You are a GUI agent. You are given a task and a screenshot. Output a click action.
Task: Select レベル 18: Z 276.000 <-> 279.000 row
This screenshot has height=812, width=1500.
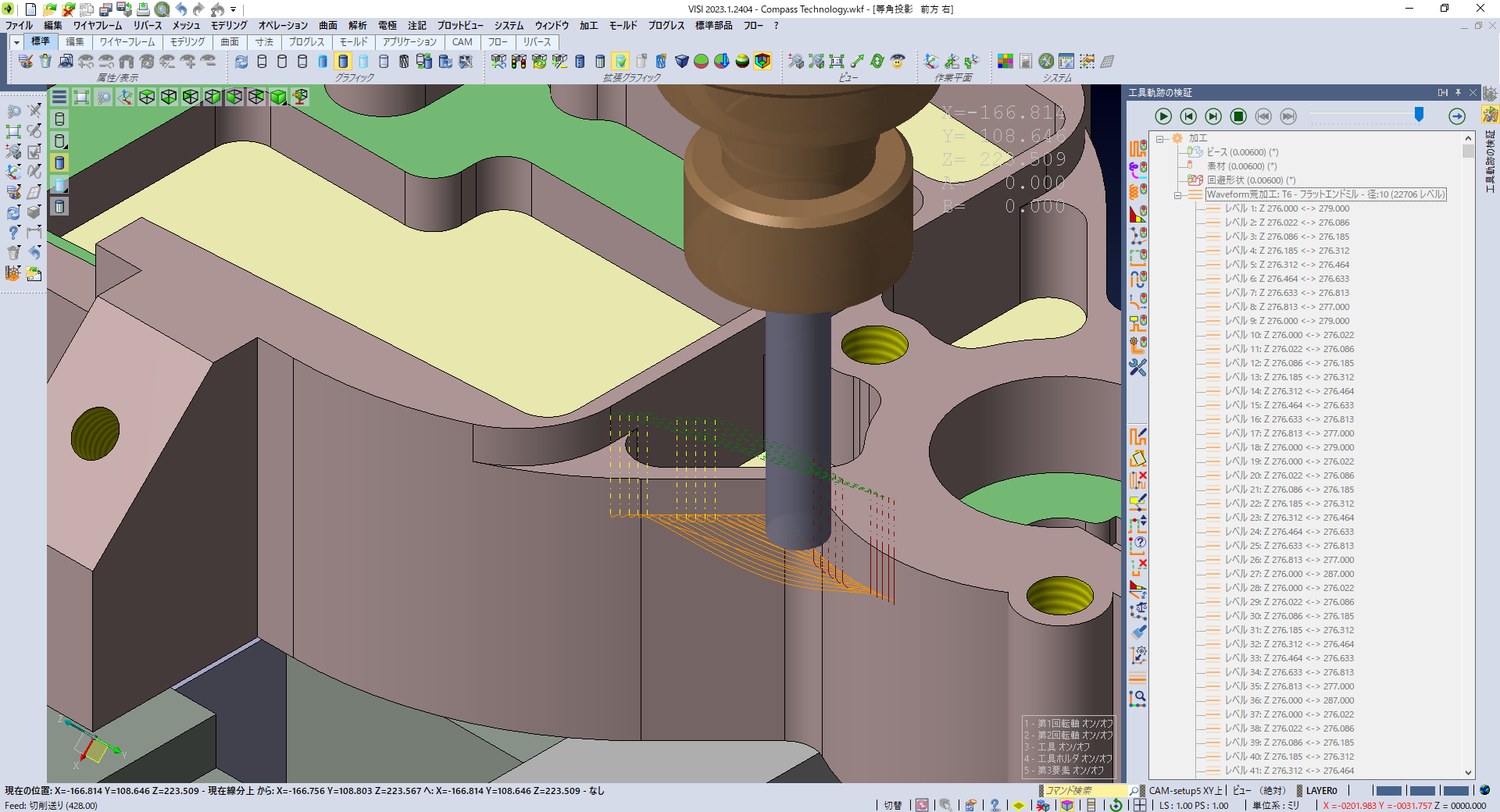tap(1289, 447)
